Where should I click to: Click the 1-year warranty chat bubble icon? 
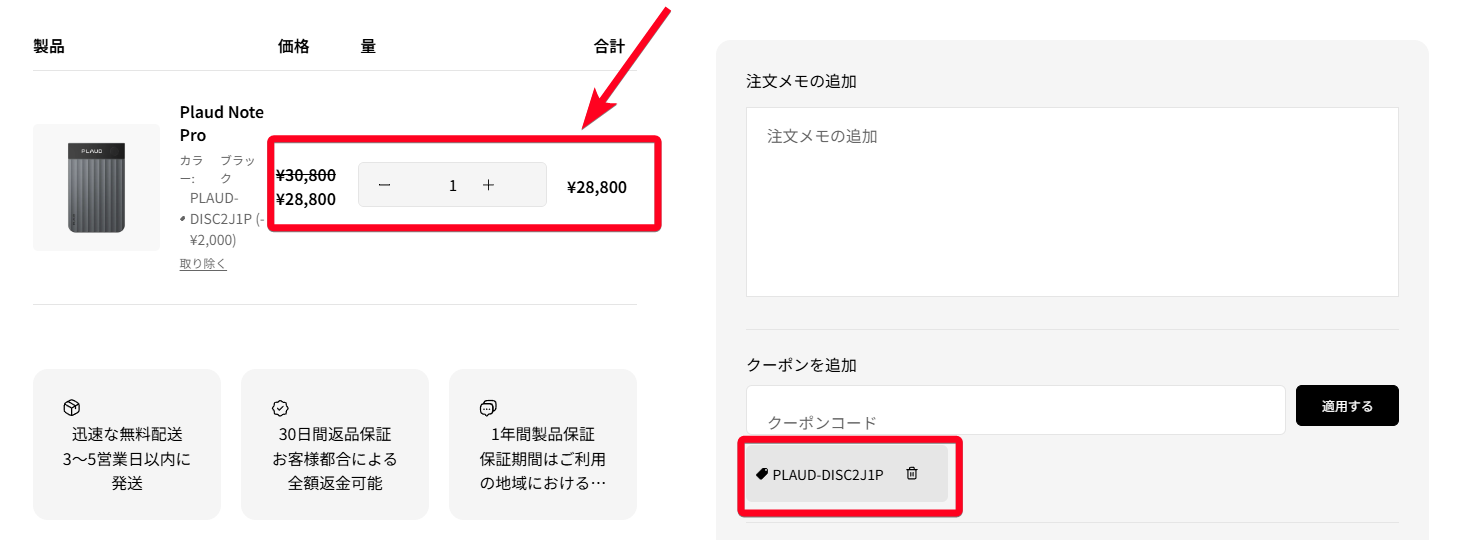(488, 408)
